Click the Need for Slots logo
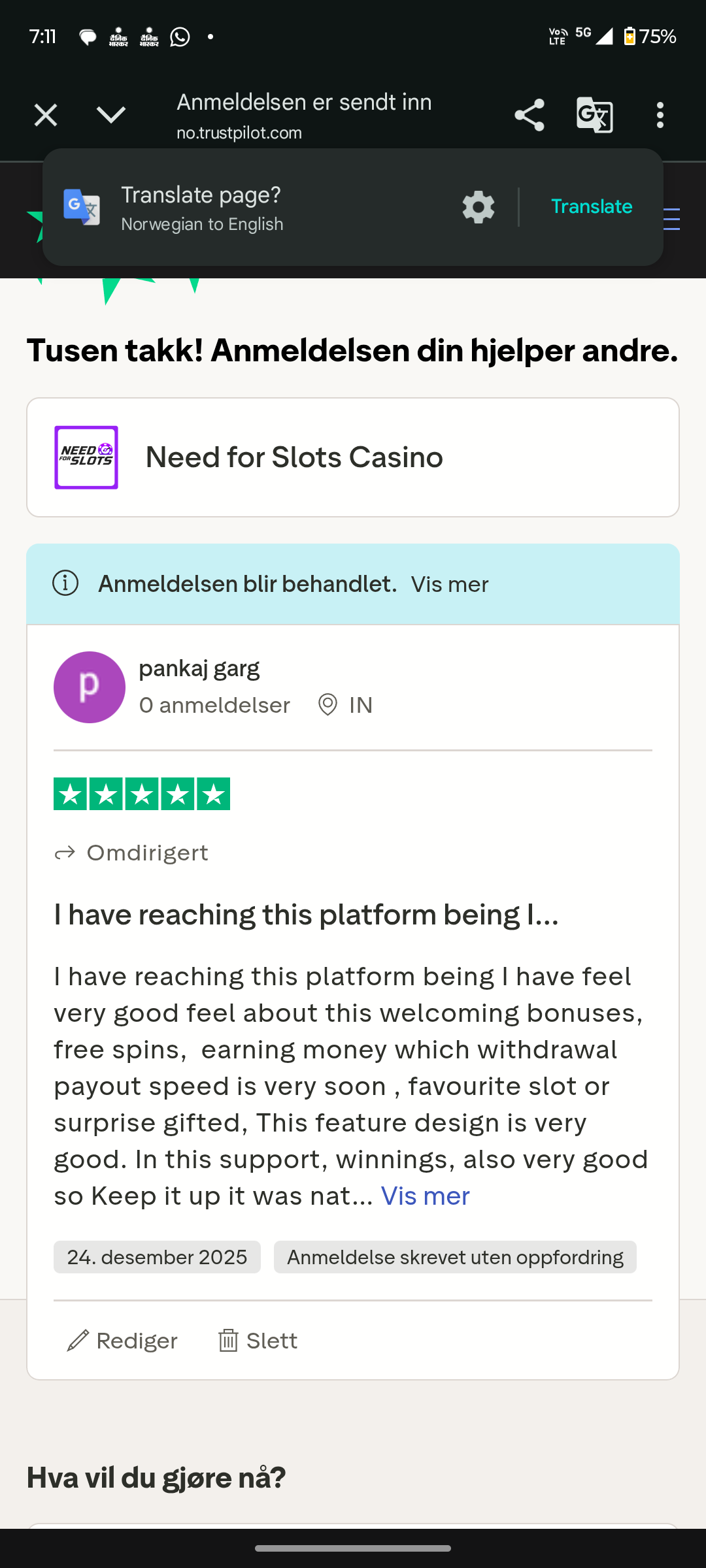 point(86,457)
